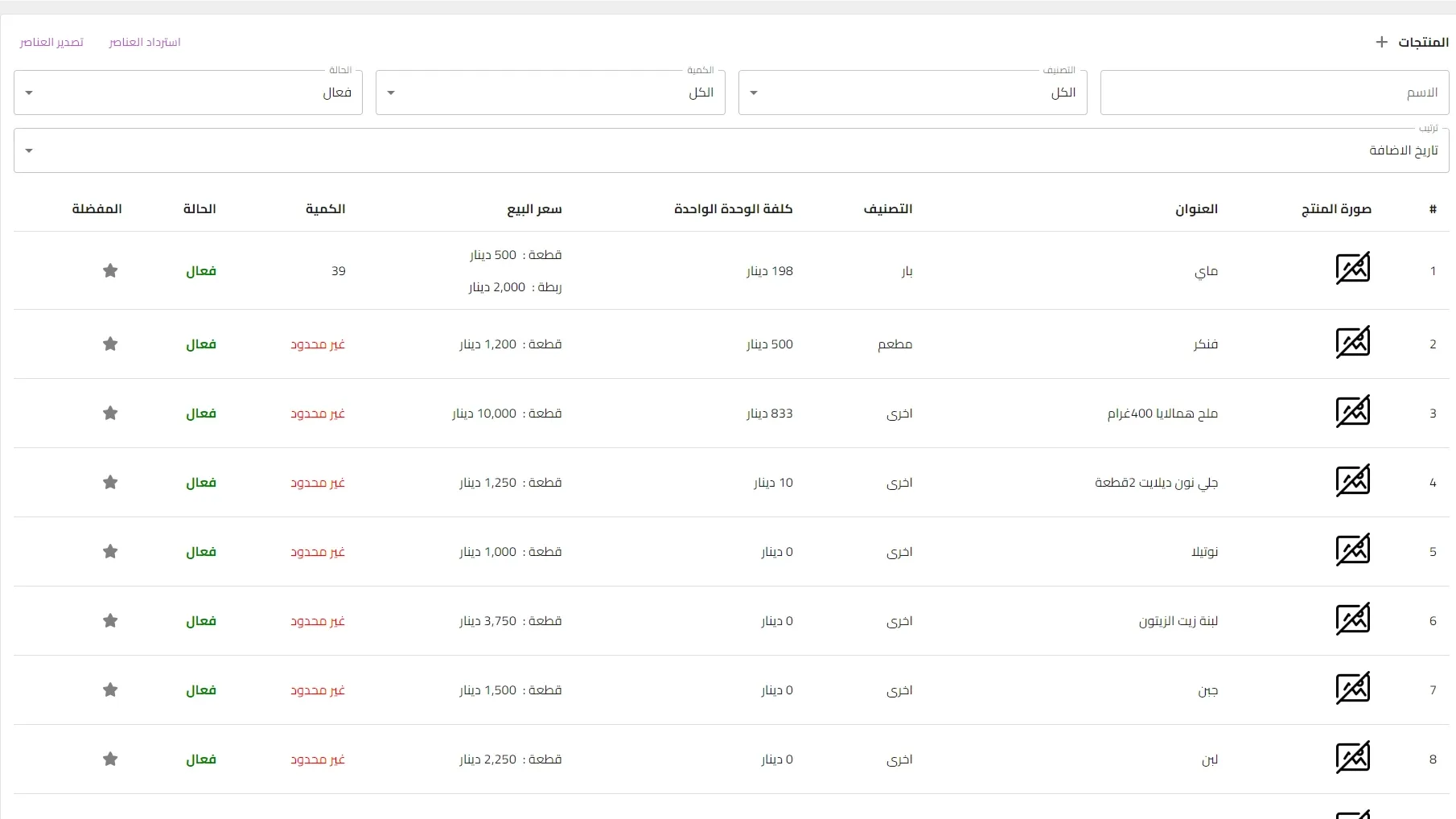Click the الاسم name search field

(x=1275, y=93)
